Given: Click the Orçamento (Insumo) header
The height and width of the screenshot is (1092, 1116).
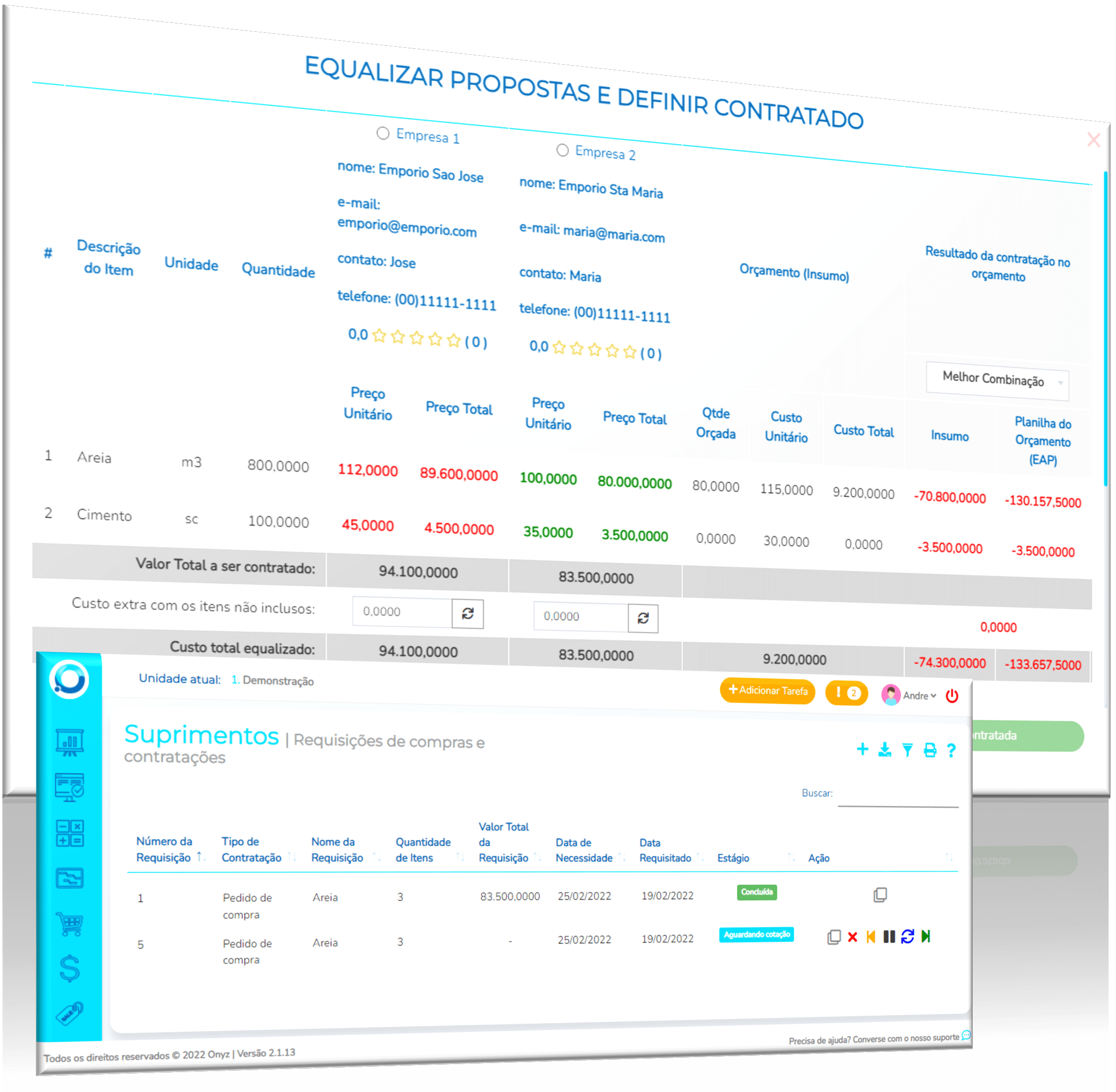Looking at the screenshot, I should coord(795,272).
